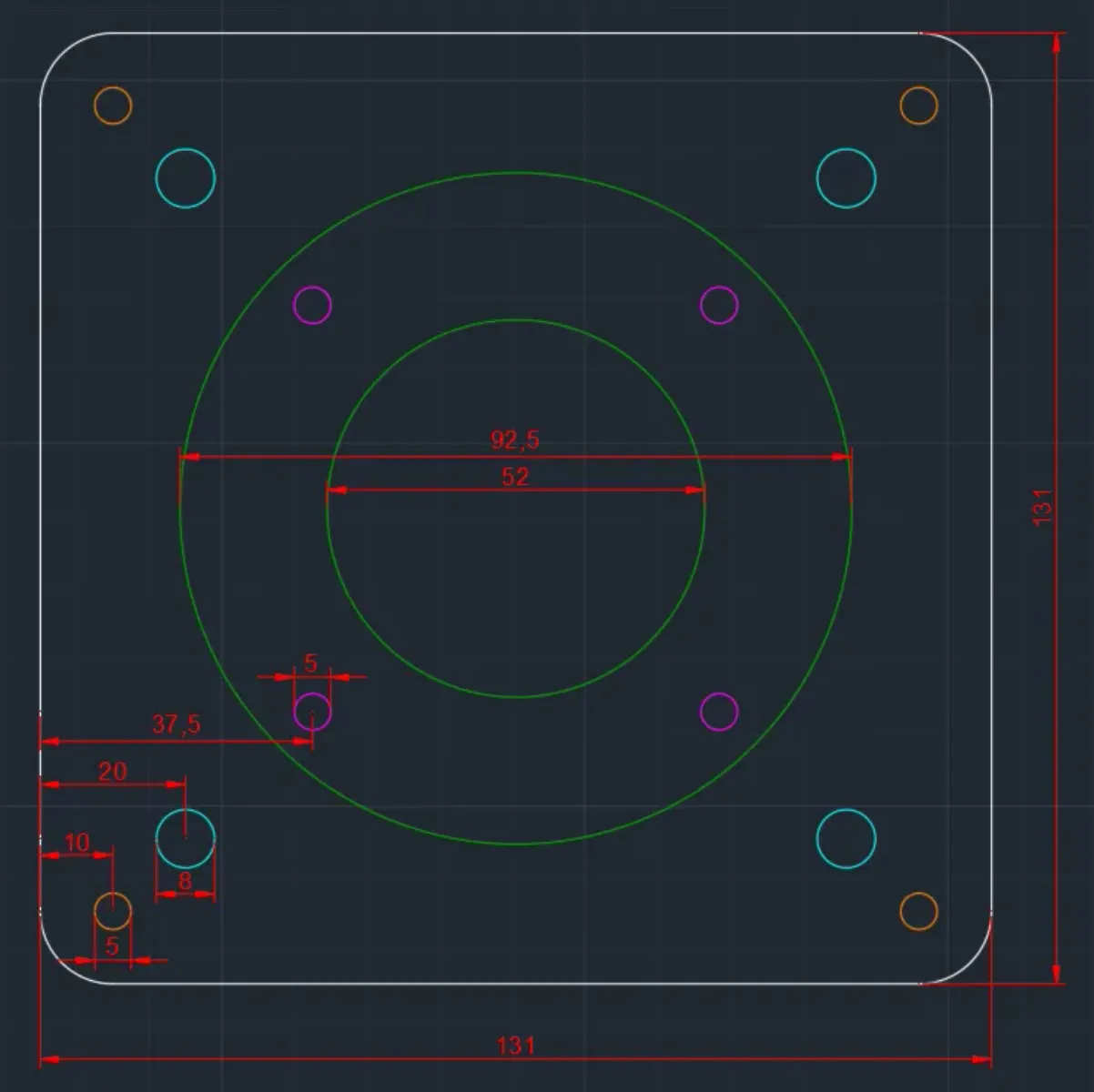Select the 92,5 diameter dimension text
The height and width of the screenshot is (1092, 1094).
pos(515,440)
